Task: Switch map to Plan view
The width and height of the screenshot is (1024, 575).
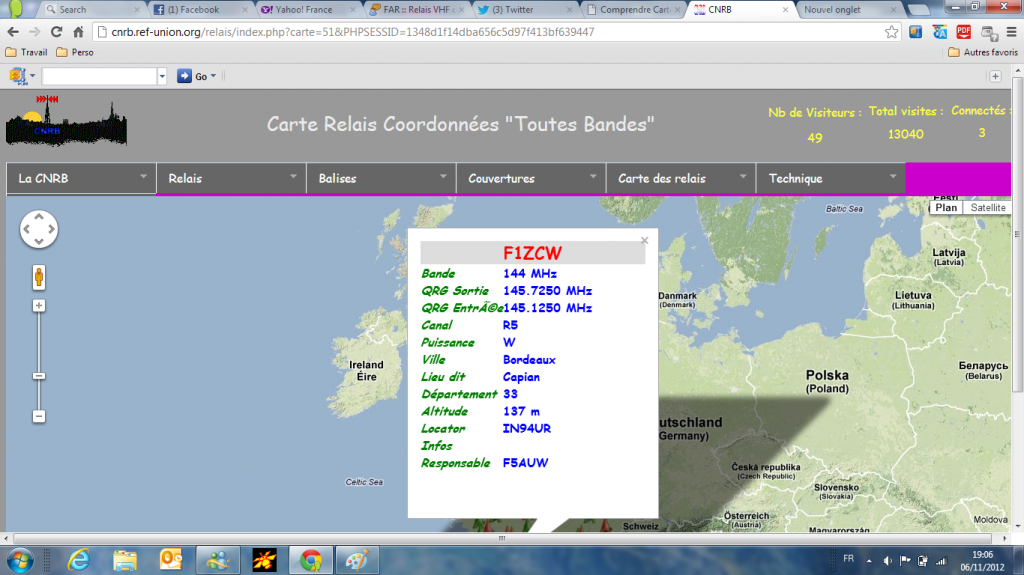Action: [946, 208]
